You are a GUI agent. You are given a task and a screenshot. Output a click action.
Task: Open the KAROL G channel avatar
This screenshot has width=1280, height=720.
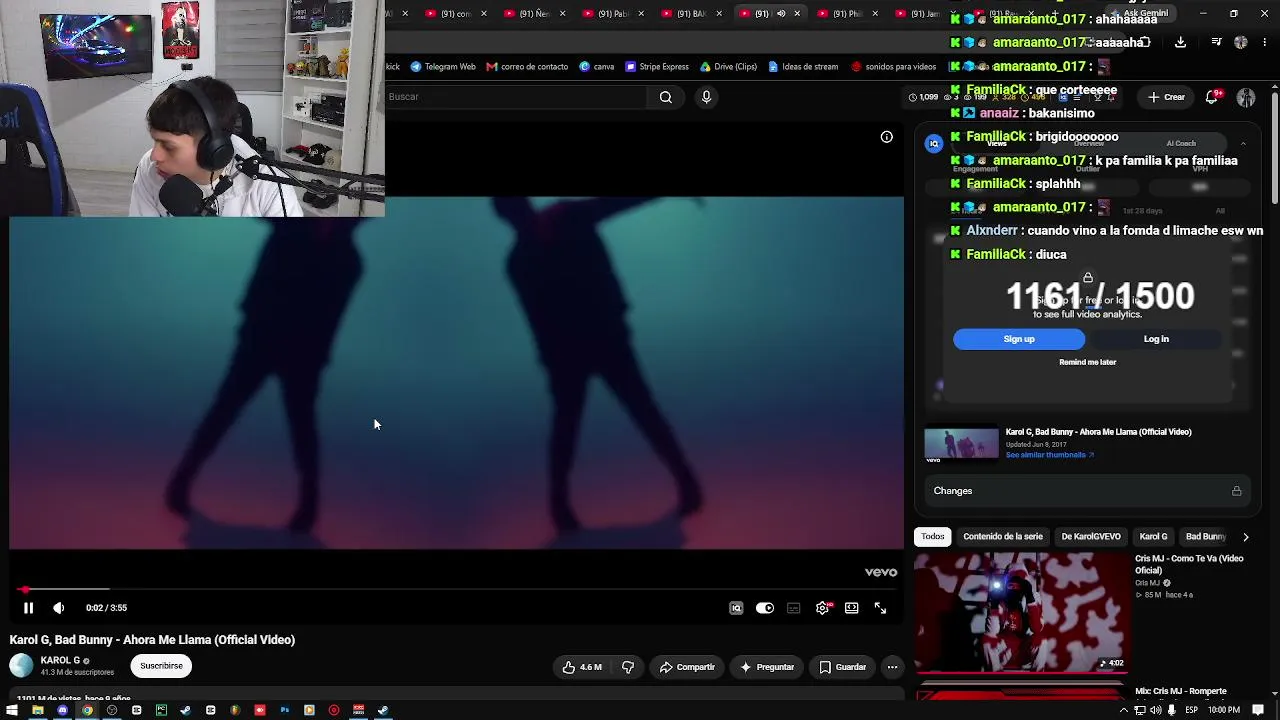pos(21,666)
